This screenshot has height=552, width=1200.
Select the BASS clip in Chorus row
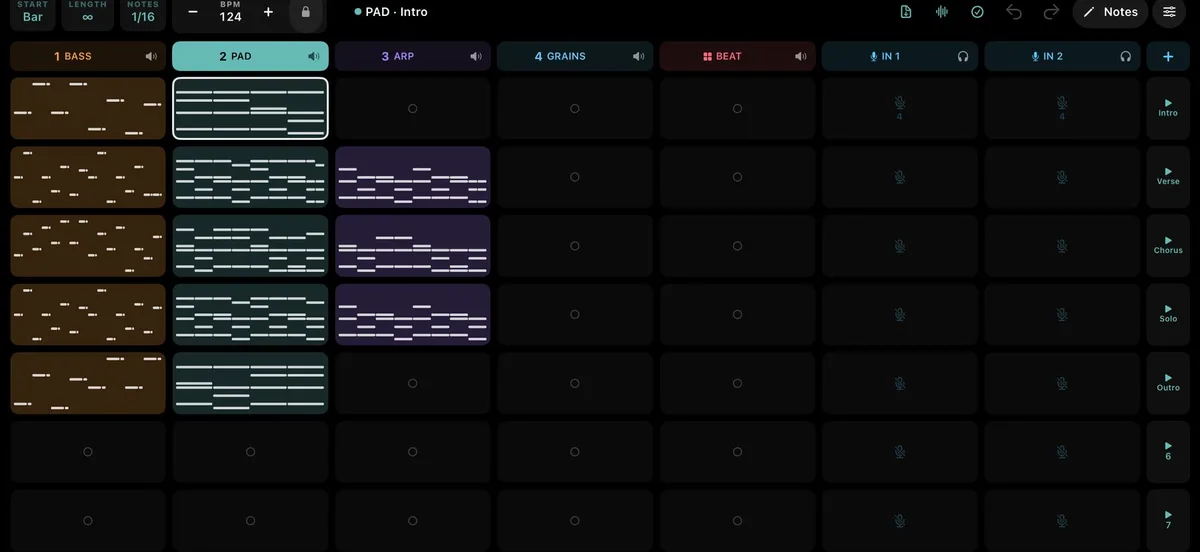(88, 245)
